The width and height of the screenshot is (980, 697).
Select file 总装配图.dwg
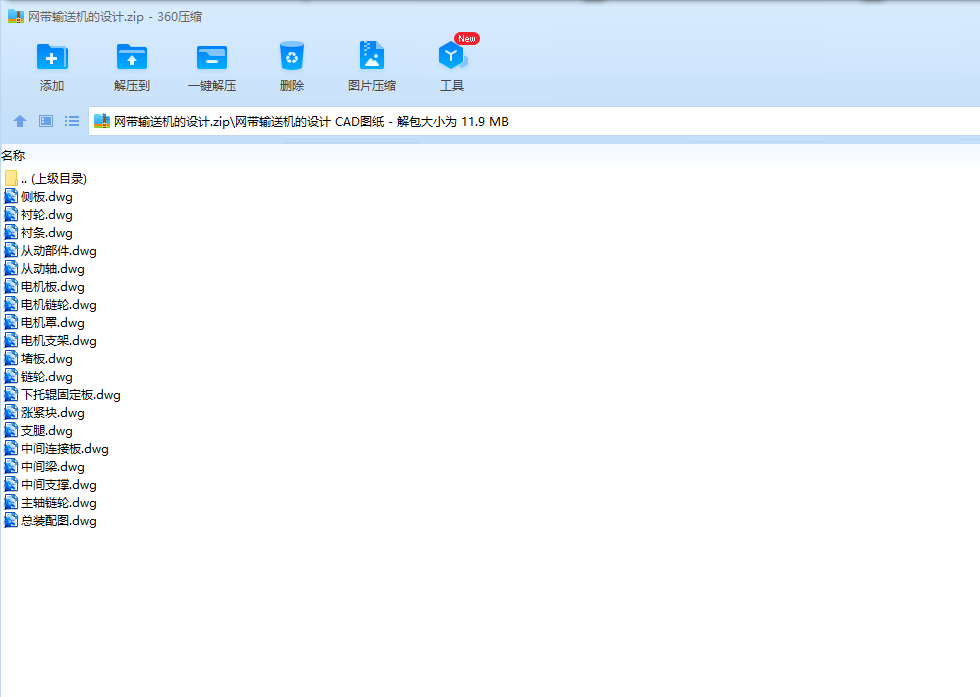tap(51, 521)
